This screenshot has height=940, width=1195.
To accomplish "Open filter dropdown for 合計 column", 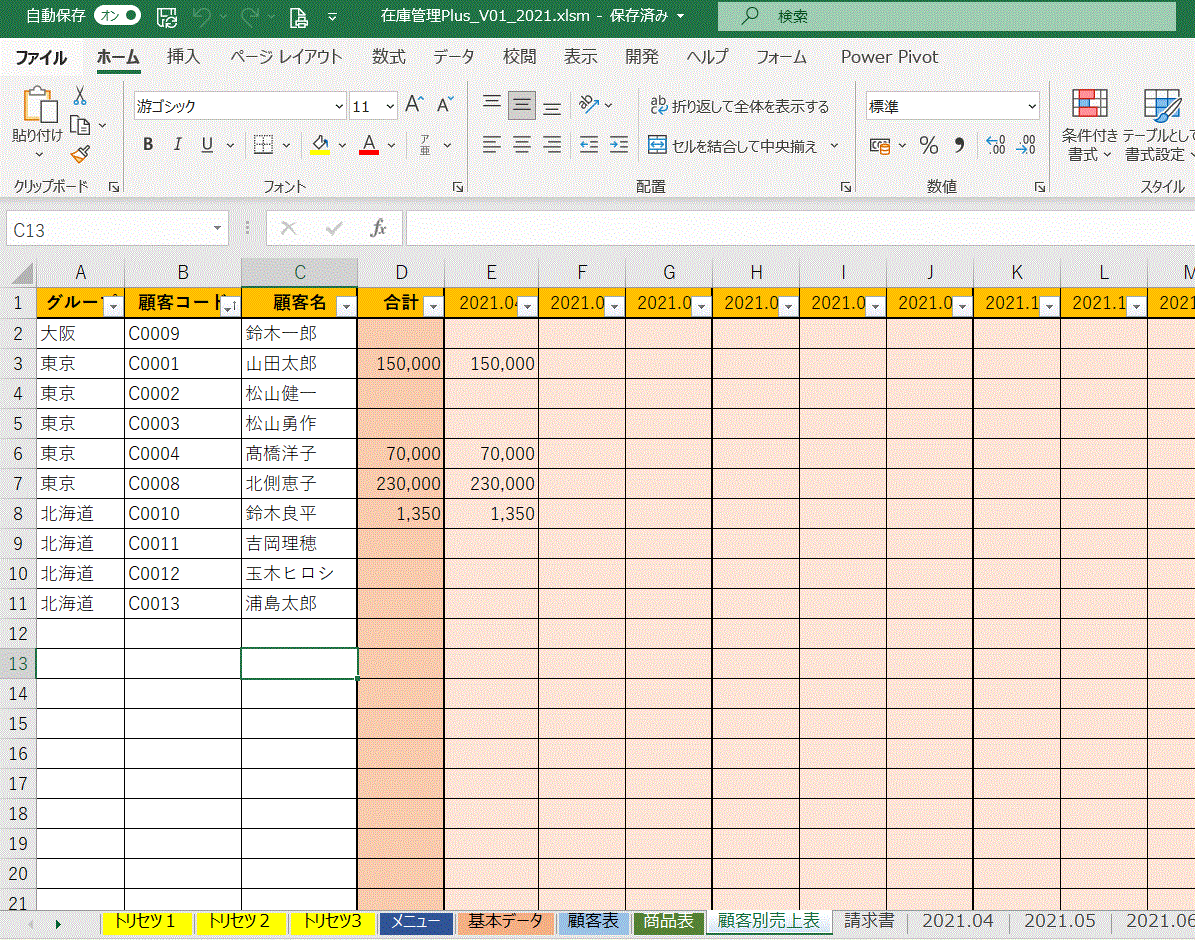I will (x=433, y=306).
